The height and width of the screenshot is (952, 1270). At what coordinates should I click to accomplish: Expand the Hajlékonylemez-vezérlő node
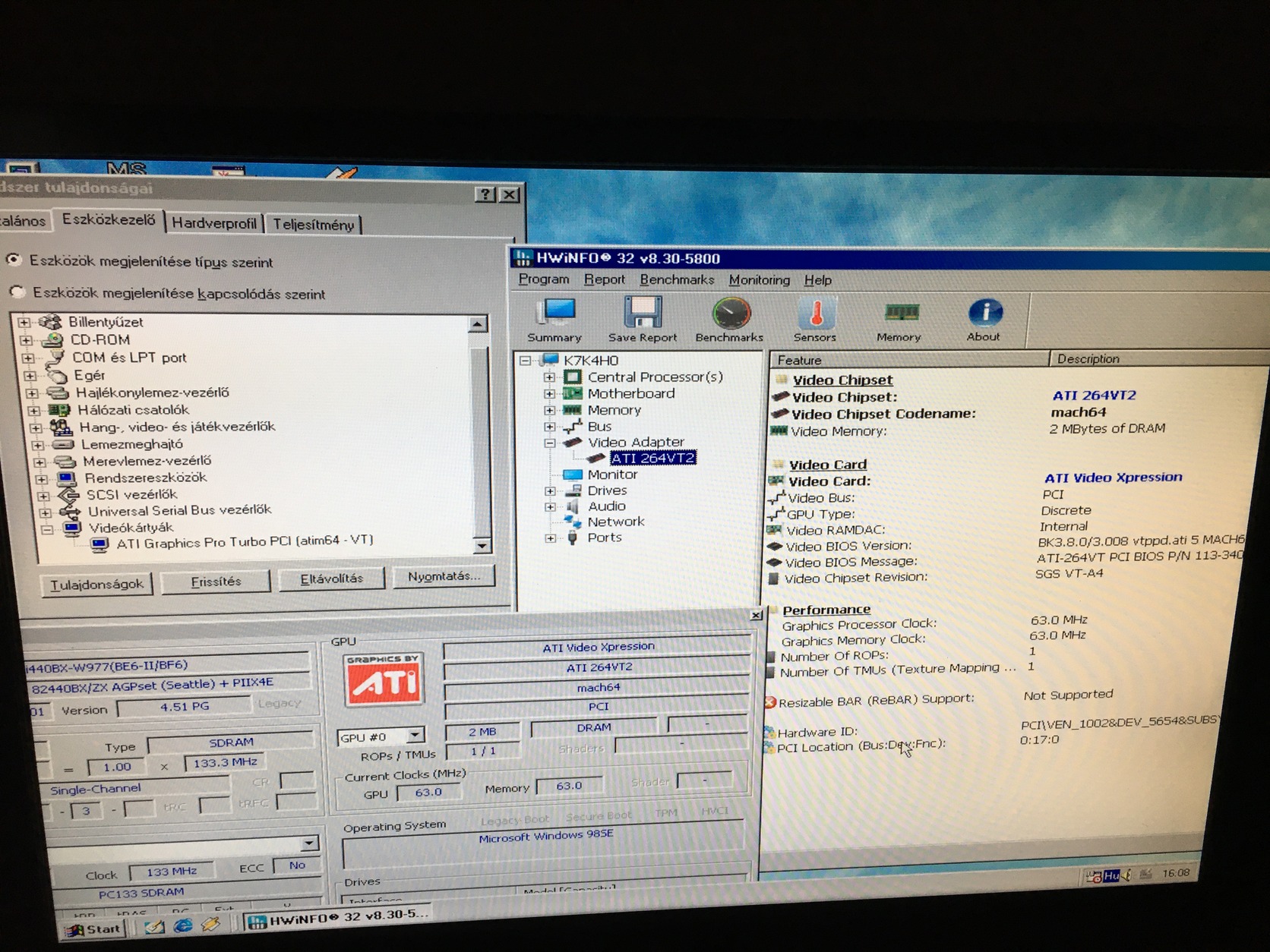point(32,393)
